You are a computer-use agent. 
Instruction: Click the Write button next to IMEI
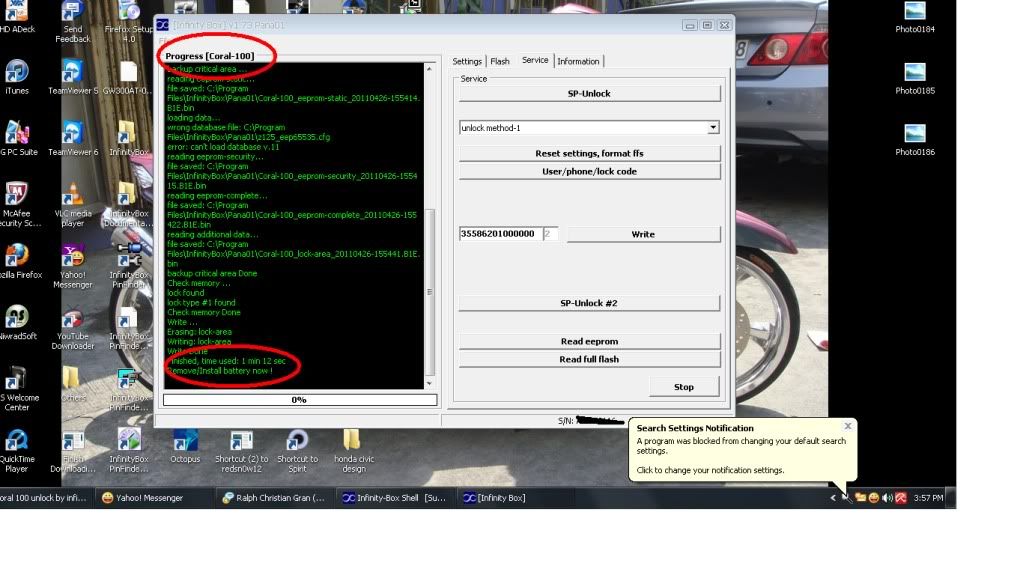click(x=643, y=234)
